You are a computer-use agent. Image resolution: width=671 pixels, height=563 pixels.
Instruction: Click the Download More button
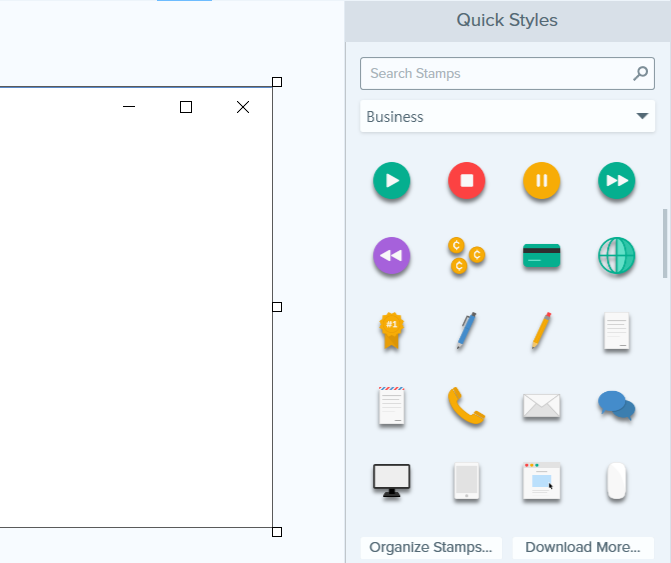tap(583, 548)
